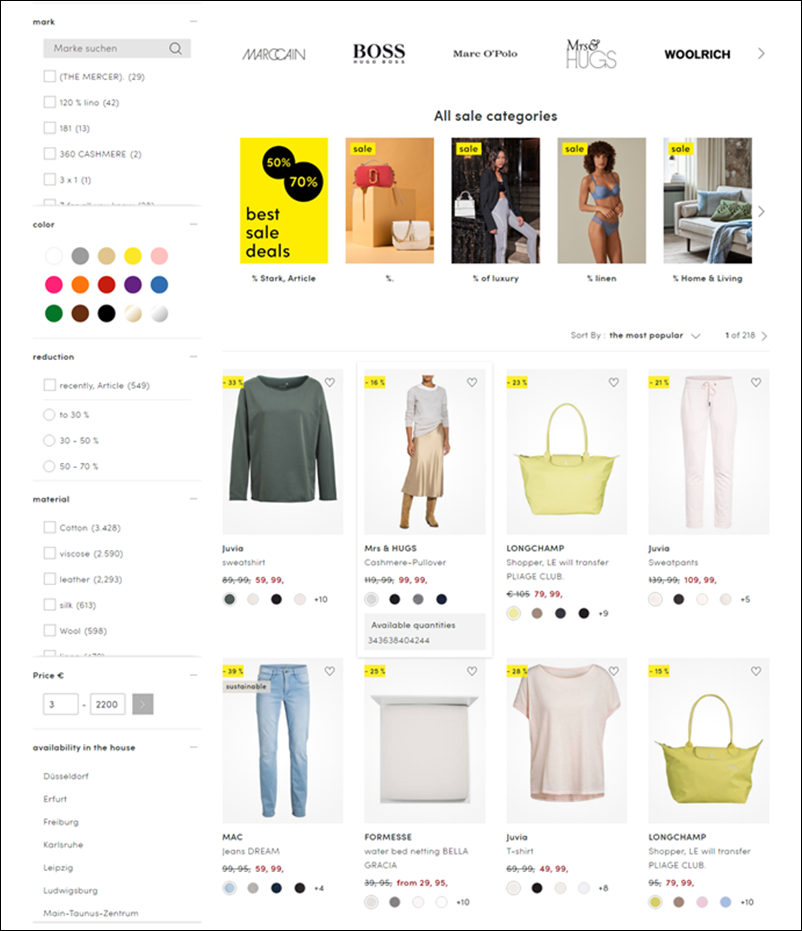Add MAC Jeans DREAM to wishlist
Viewport: 802px width, 931px height.
(329, 671)
